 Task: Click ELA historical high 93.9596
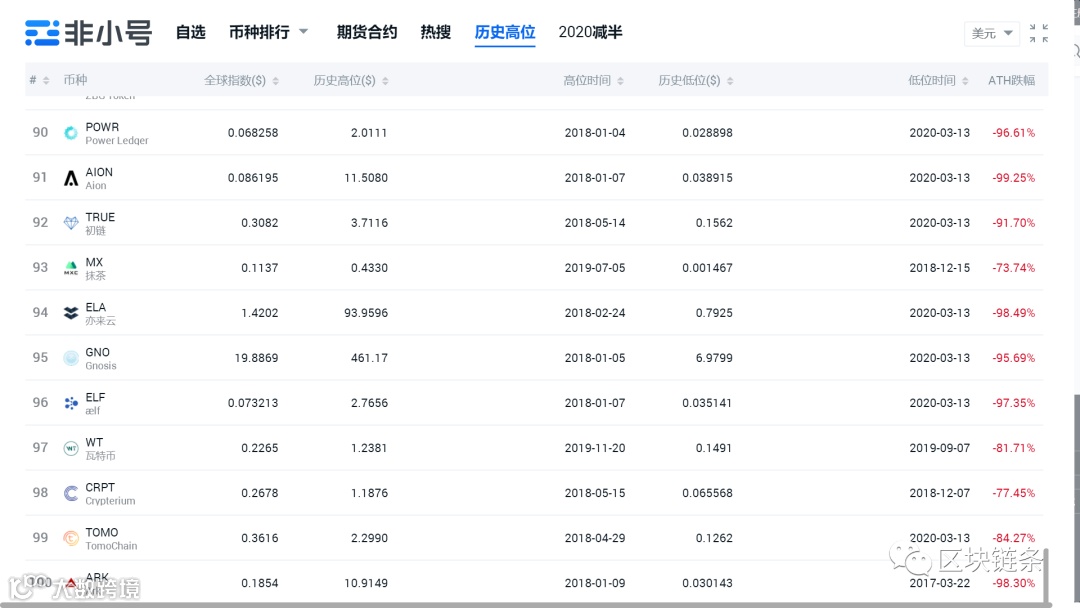(366, 313)
